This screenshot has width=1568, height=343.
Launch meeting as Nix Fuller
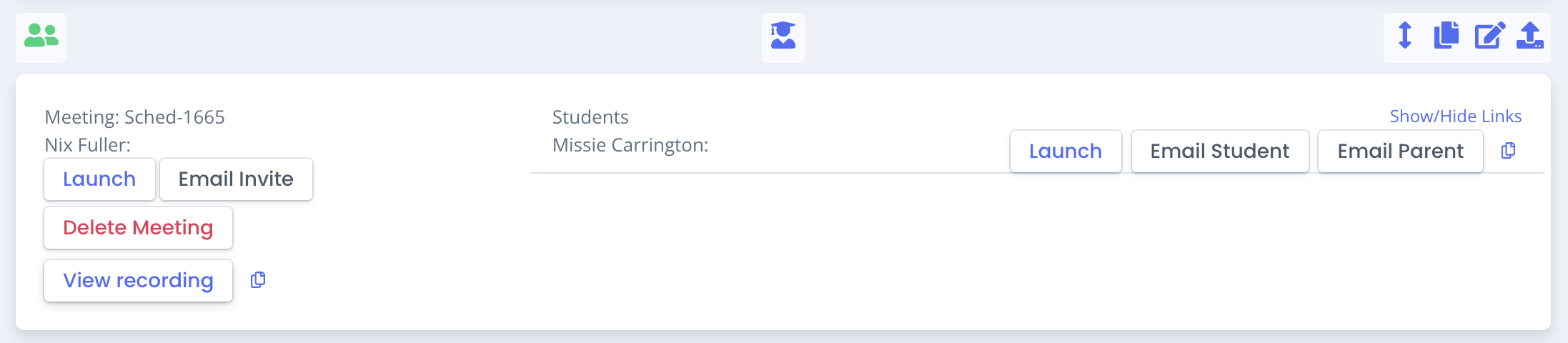click(99, 179)
